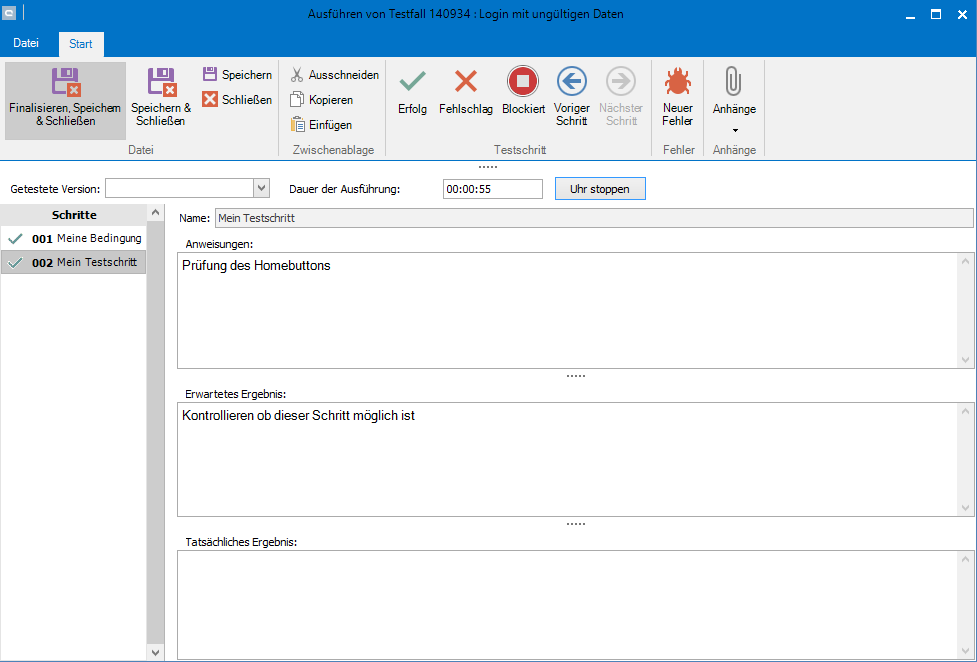Paste using the Einfügen clipboard icon
Screen dimensions: 977x662
[x=297, y=125]
